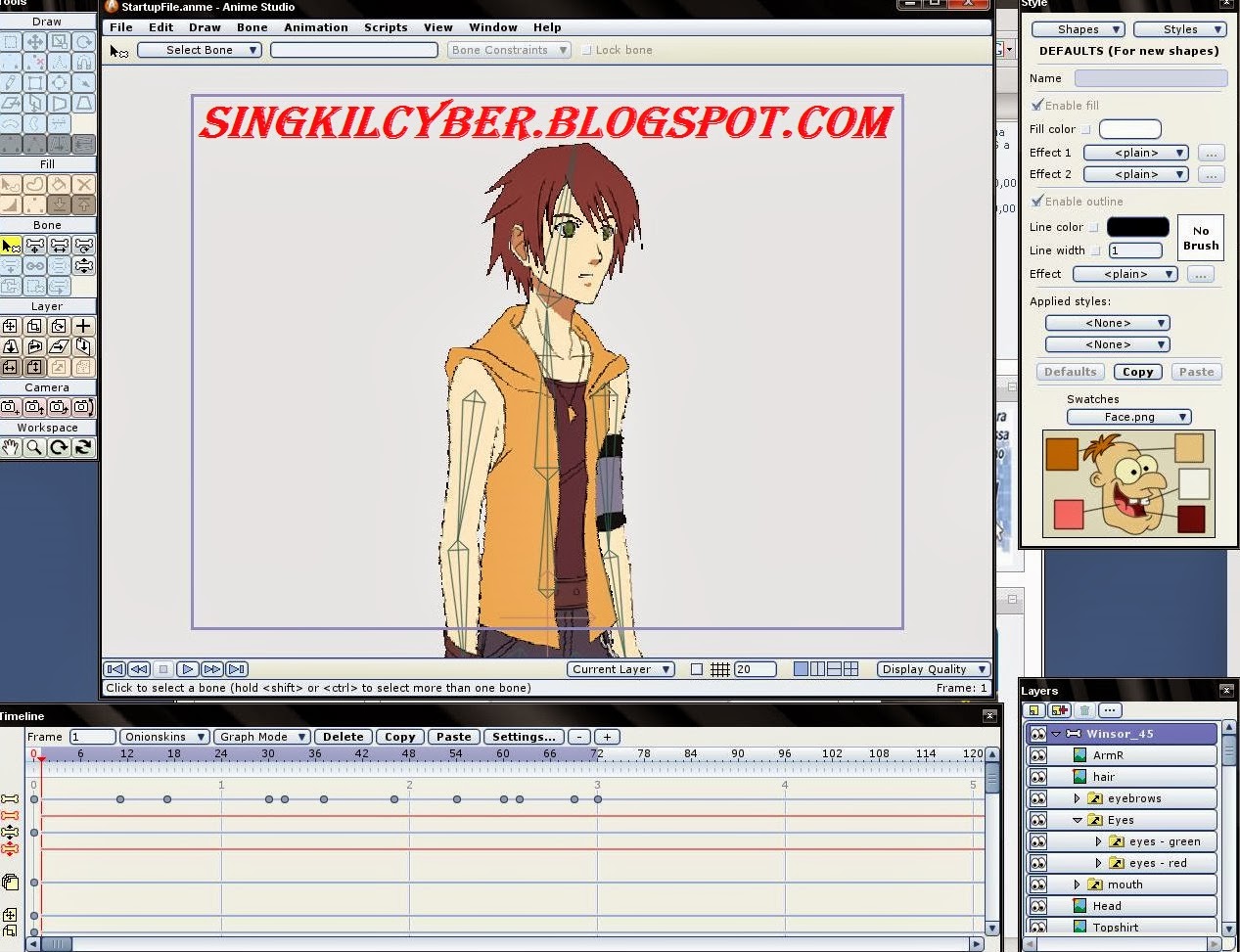Select the Translate Bone tool
Screen dimensions: 1240x952
[x=35, y=246]
